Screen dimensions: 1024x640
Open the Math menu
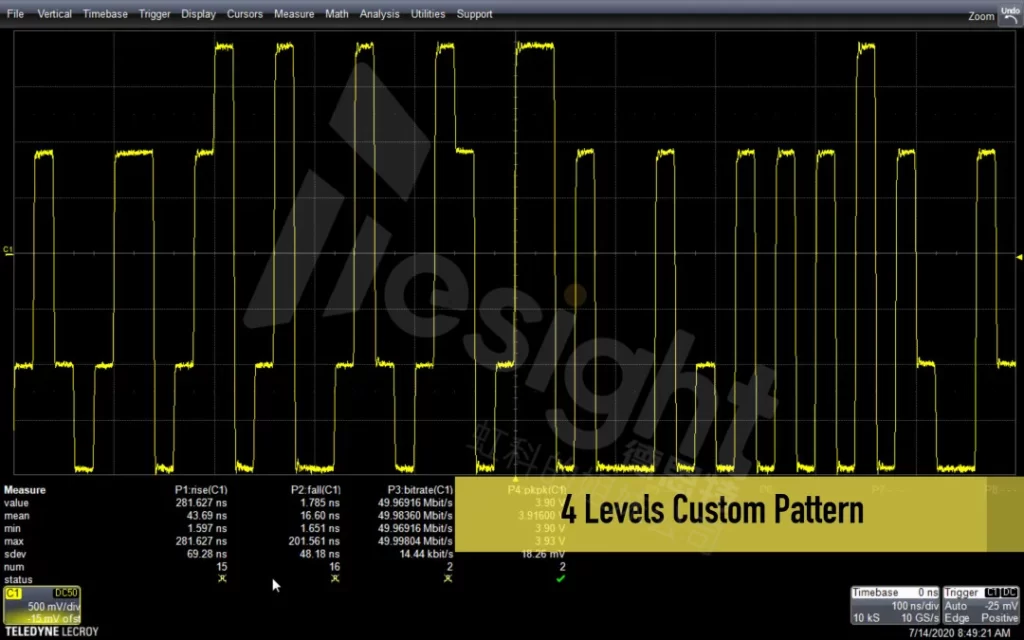[x=337, y=14]
